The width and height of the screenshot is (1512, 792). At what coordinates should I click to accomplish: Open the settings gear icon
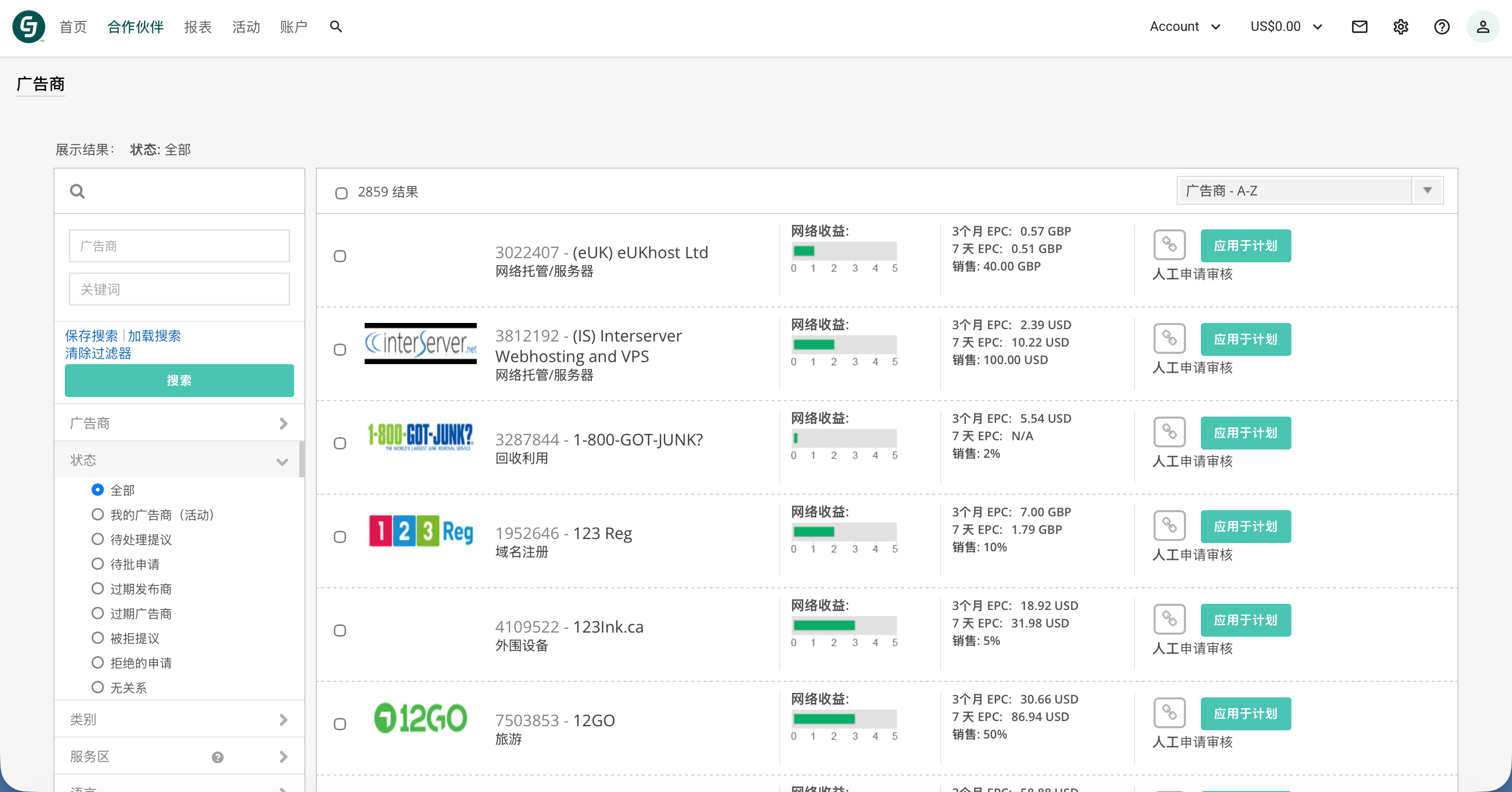[x=1400, y=26]
